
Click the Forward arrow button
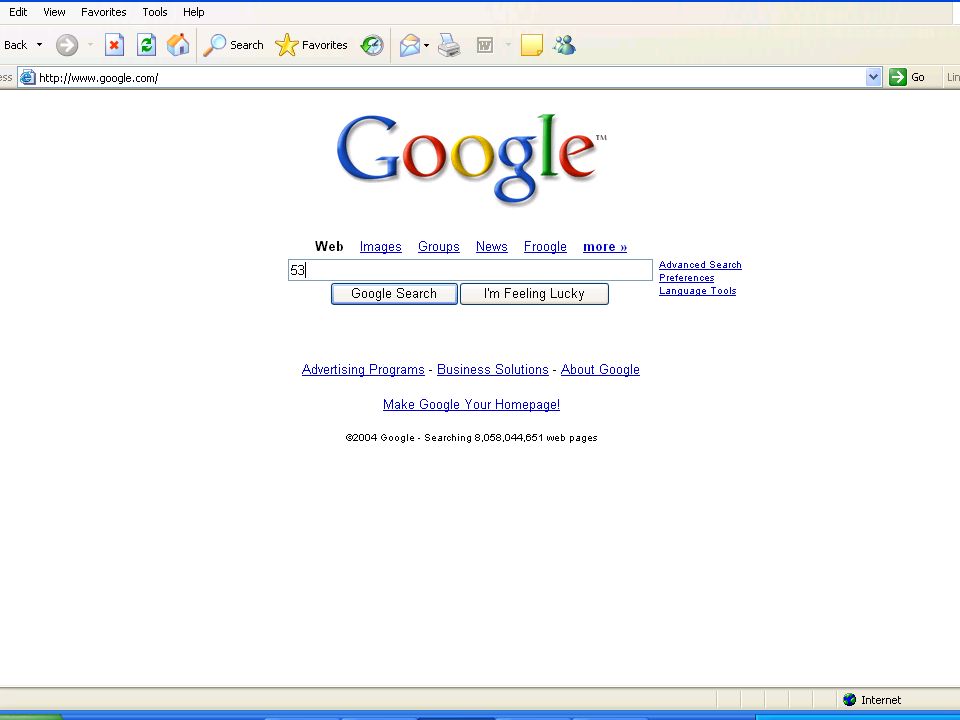click(x=67, y=45)
